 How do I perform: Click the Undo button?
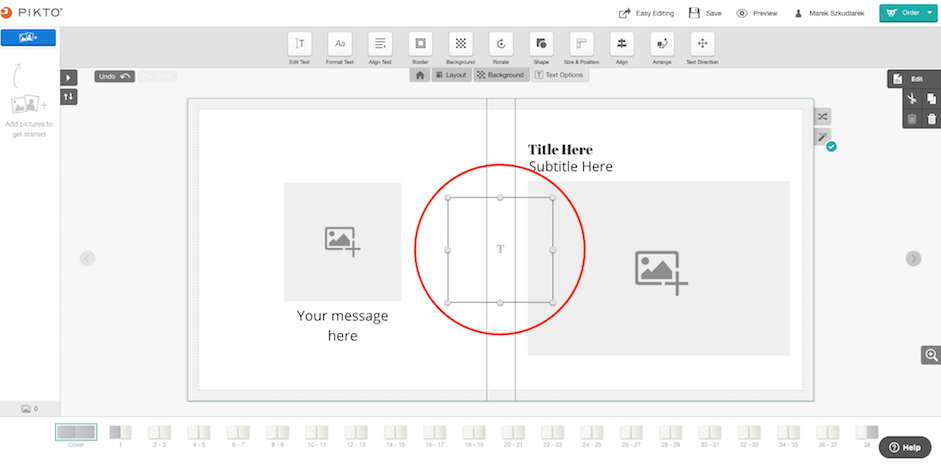click(114, 76)
